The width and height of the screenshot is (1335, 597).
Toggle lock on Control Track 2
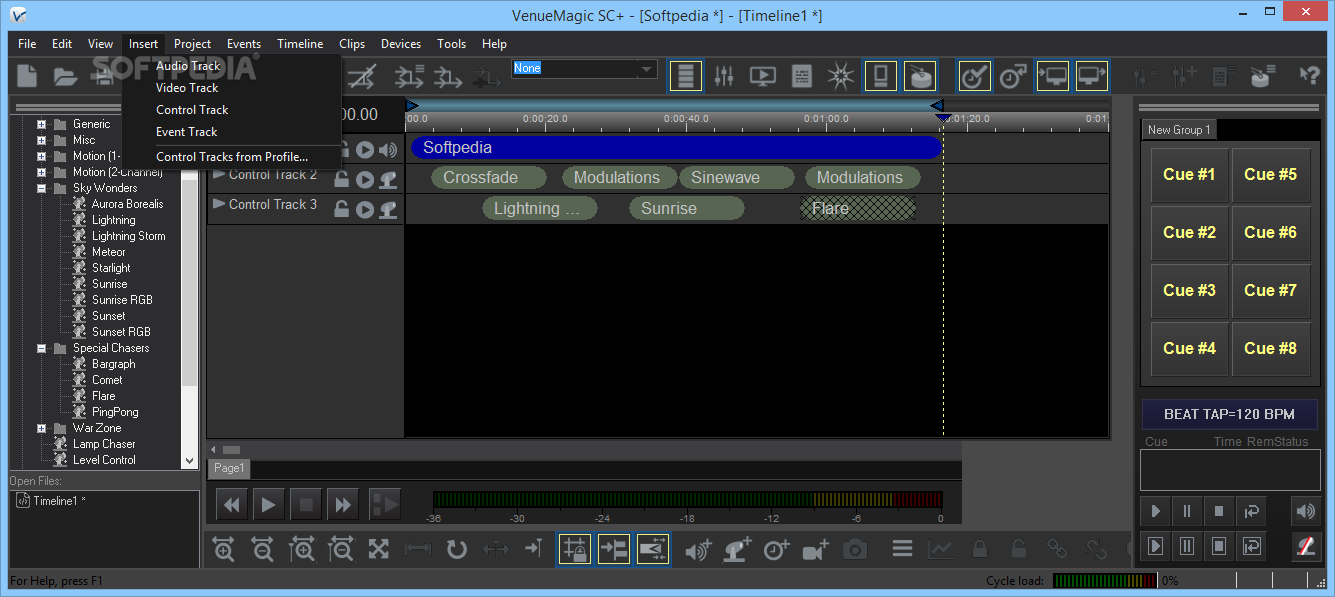[x=342, y=180]
